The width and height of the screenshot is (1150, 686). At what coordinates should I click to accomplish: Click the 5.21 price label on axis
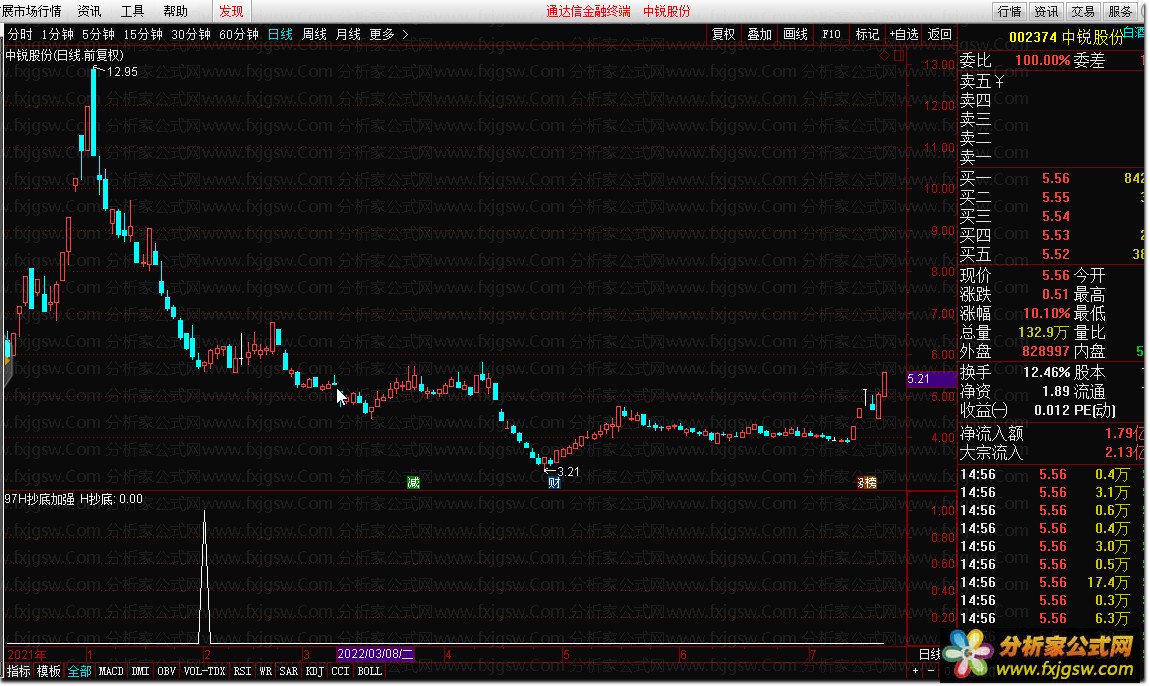(930, 379)
